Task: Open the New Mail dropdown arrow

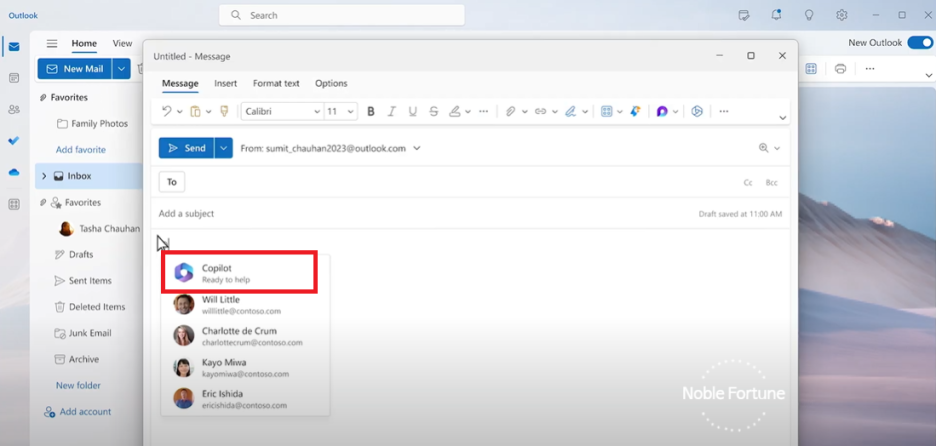Action: point(121,69)
